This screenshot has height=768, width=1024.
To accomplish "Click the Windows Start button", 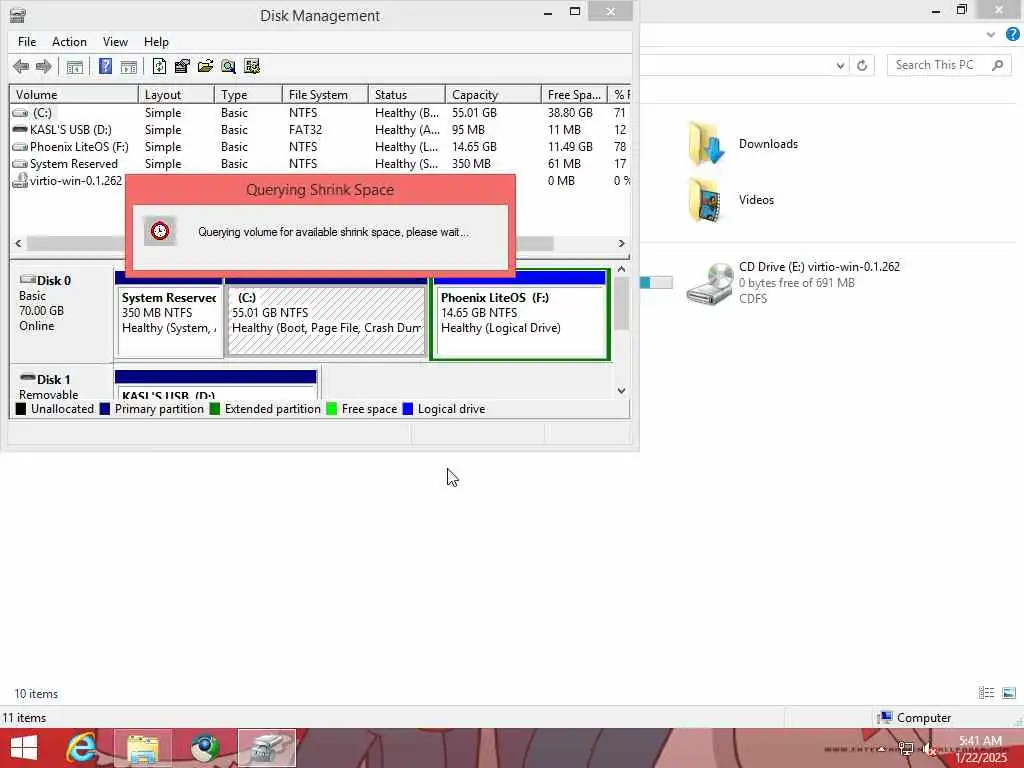I will click(x=24, y=748).
